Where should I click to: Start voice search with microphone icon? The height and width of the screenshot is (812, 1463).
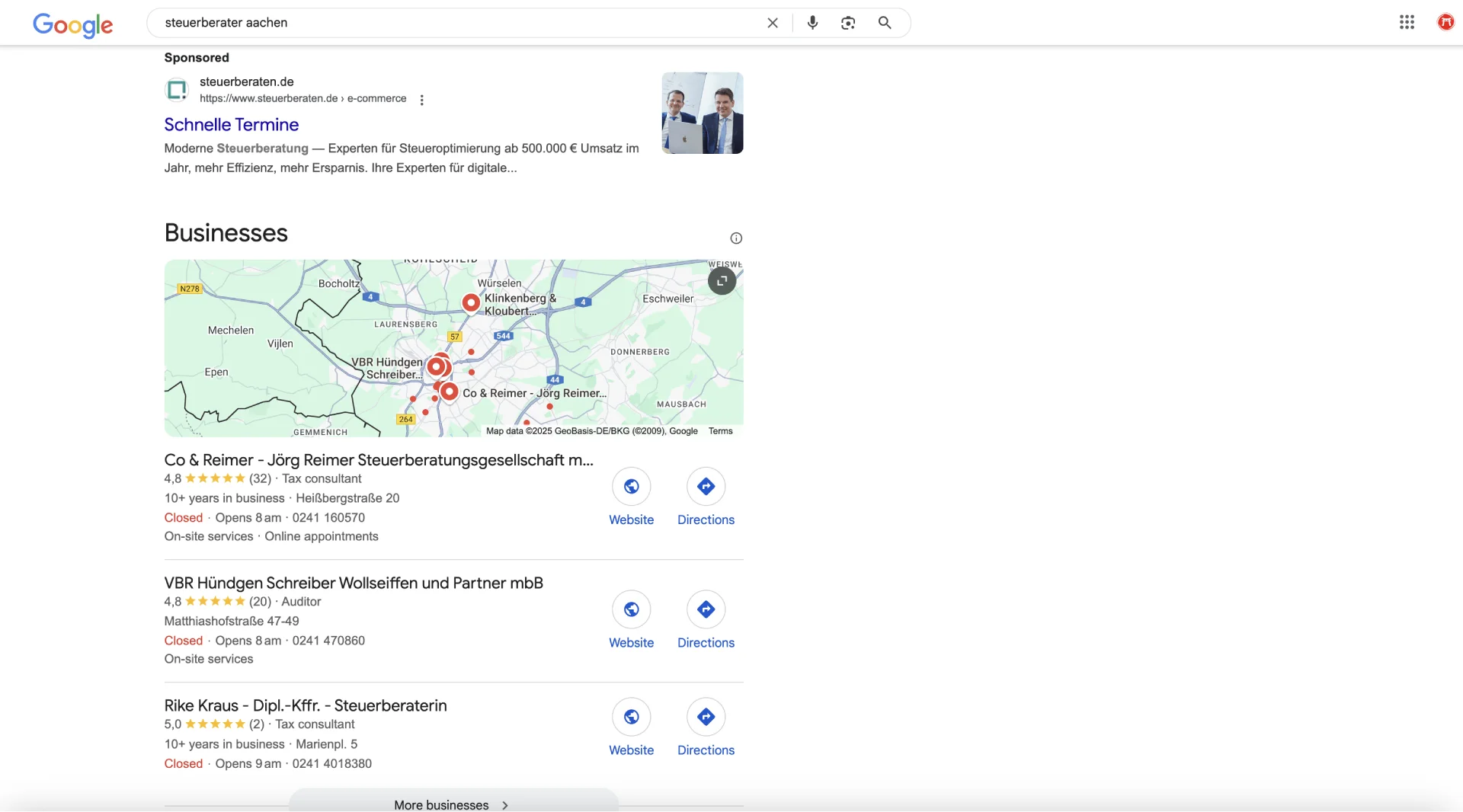(812, 23)
